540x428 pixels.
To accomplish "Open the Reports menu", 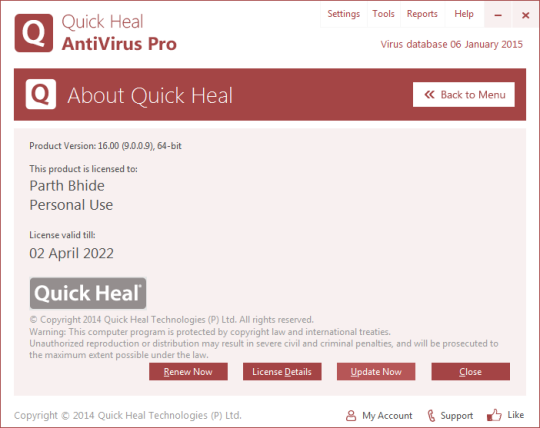I will tap(422, 14).
